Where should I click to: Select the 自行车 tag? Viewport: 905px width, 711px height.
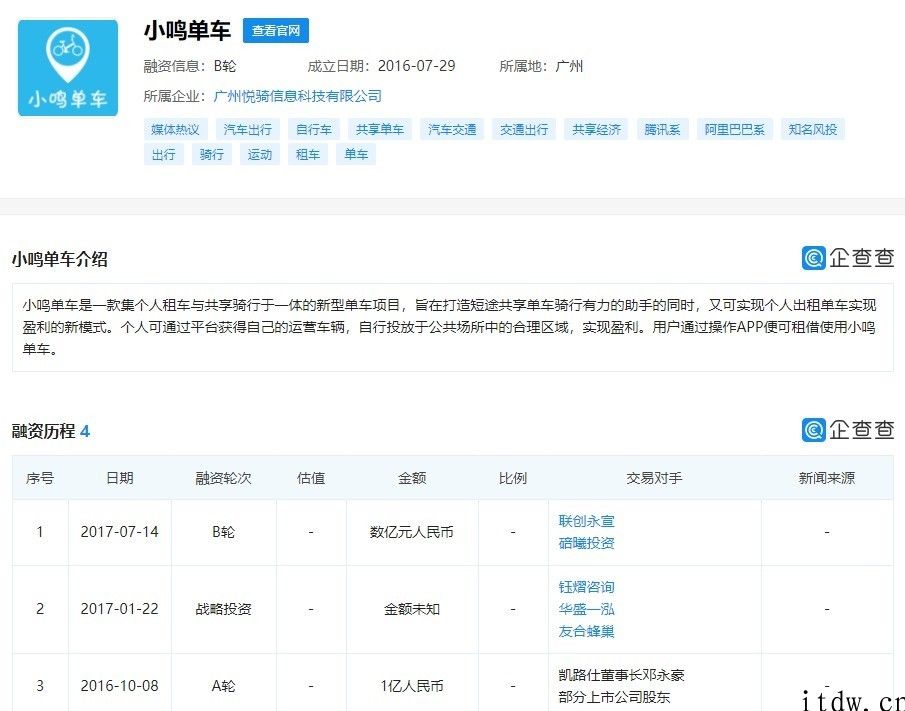pos(314,129)
